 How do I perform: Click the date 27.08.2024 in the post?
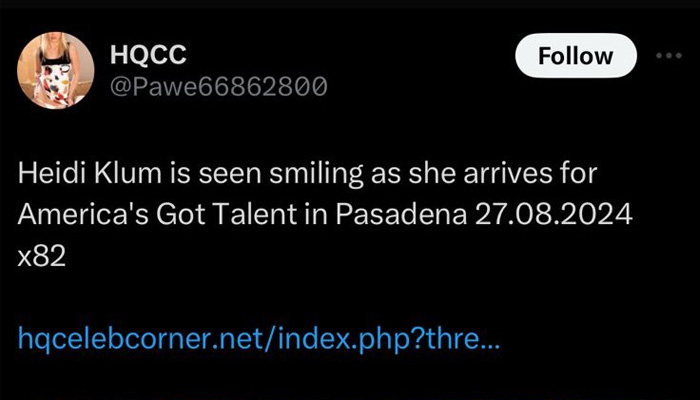pyautogui.click(x=554, y=215)
